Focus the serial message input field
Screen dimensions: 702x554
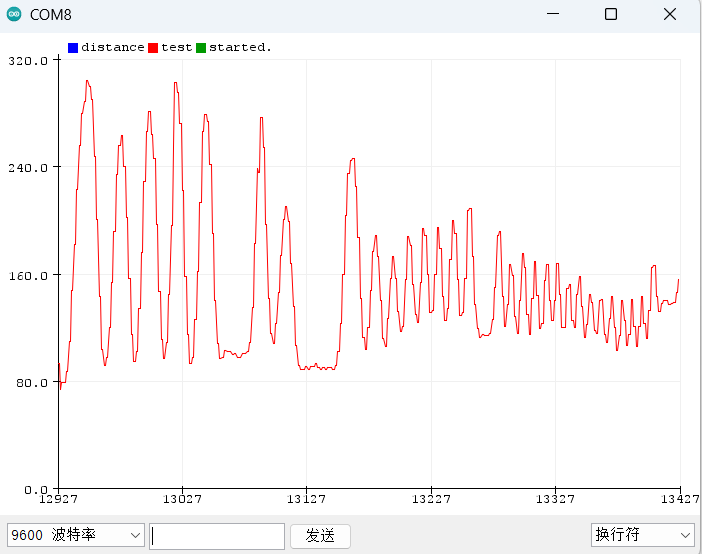217,536
